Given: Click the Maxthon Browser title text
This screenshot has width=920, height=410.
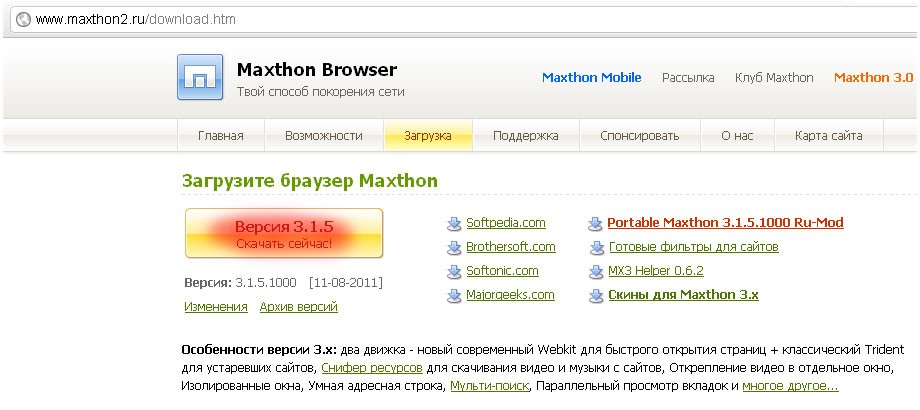Looking at the screenshot, I should [317, 70].
